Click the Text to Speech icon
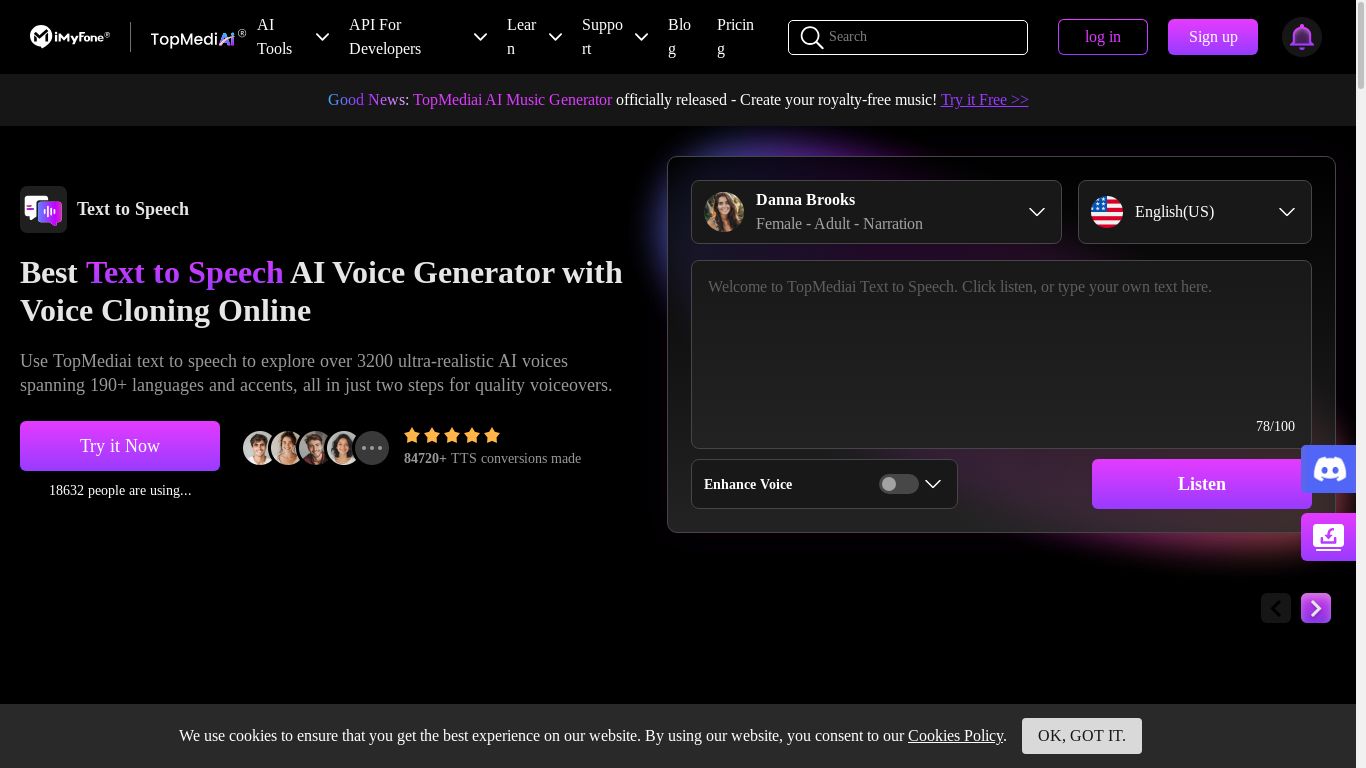 tap(43, 209)
